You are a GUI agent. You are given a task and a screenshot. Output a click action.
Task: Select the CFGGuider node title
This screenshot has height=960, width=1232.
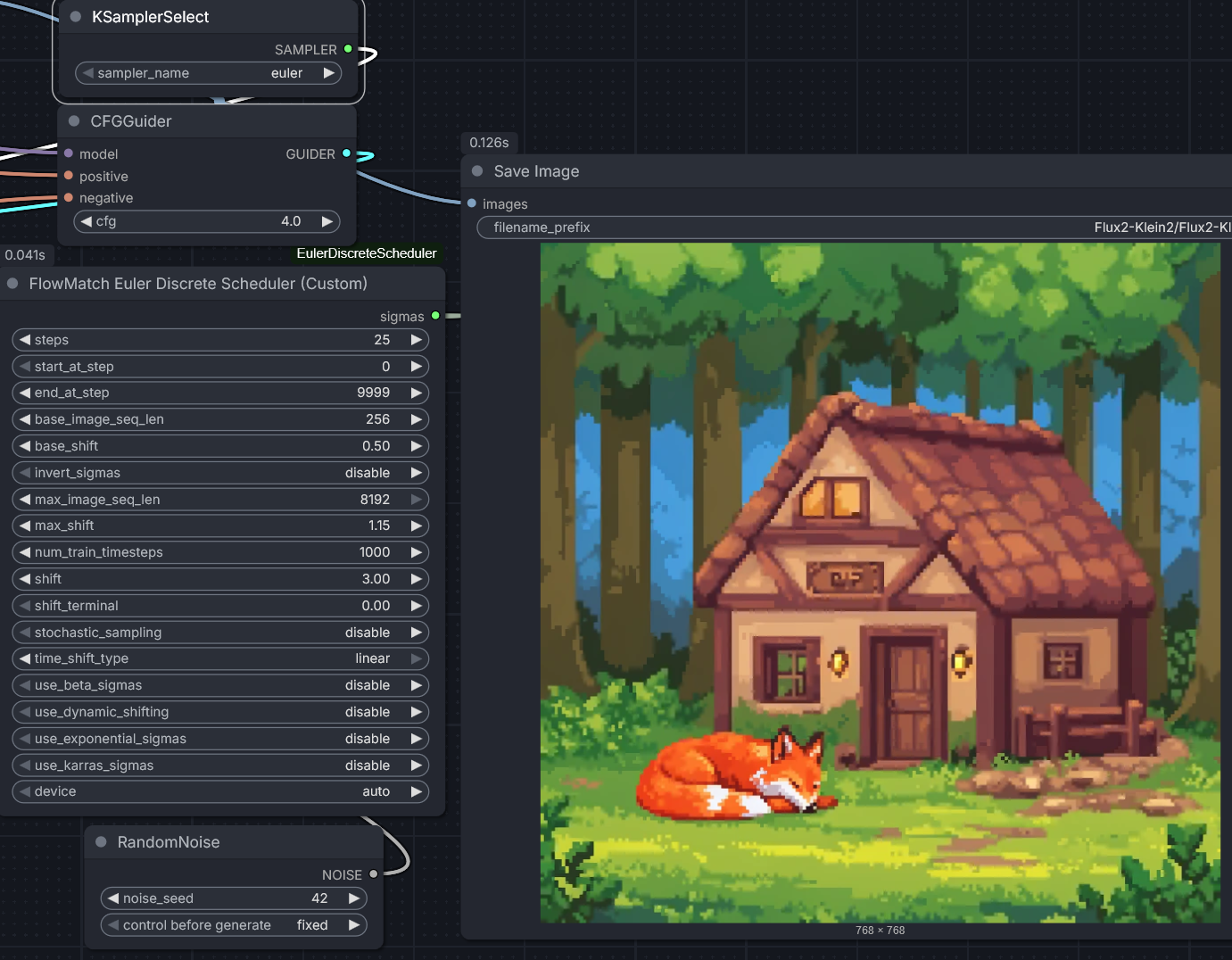click(x=131, y=121)
